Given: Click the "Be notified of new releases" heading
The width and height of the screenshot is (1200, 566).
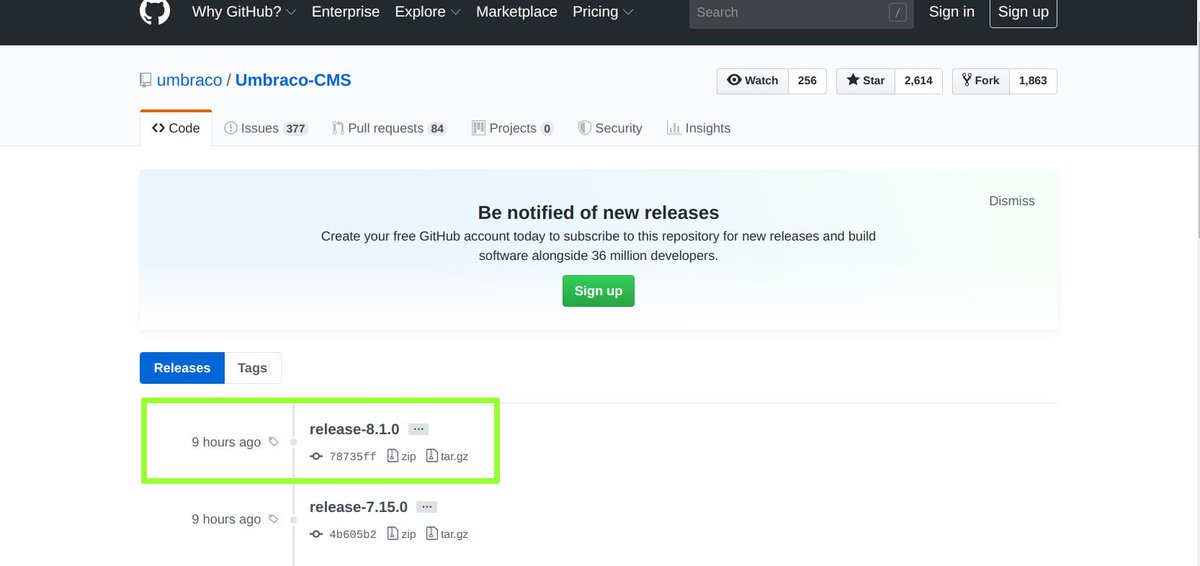Looking at the screenshot, I should 598,212.
